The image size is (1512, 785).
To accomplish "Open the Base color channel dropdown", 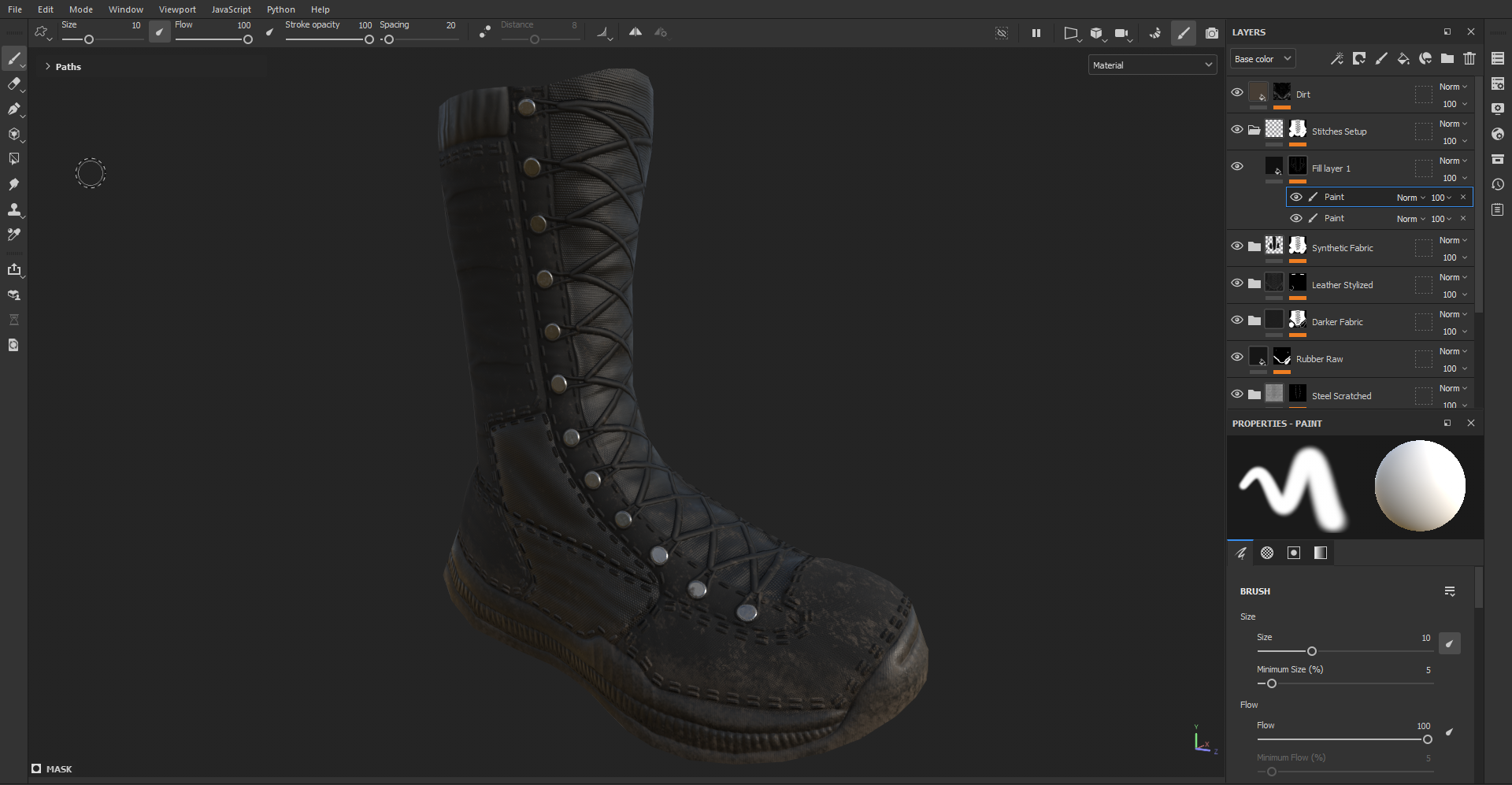I will tap(1262, 59).
